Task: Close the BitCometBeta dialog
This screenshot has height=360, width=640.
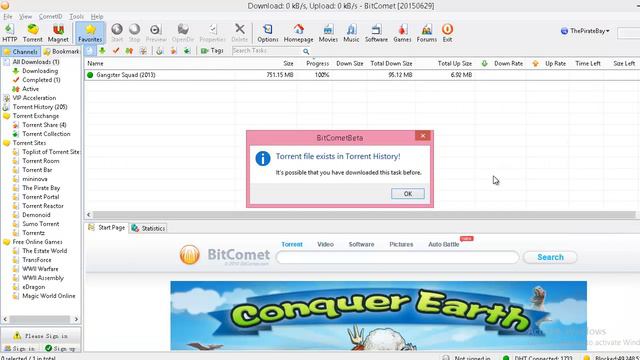Action: 423,136
